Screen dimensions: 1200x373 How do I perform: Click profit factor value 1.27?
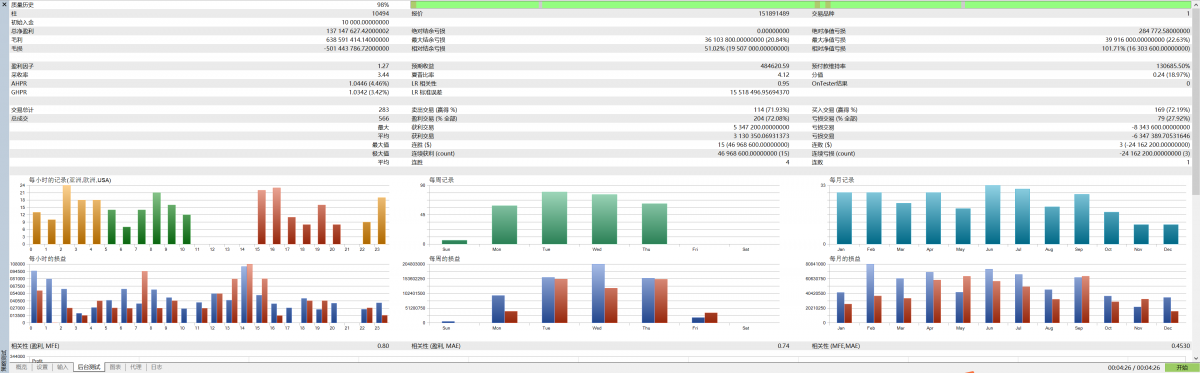point(384,65)
